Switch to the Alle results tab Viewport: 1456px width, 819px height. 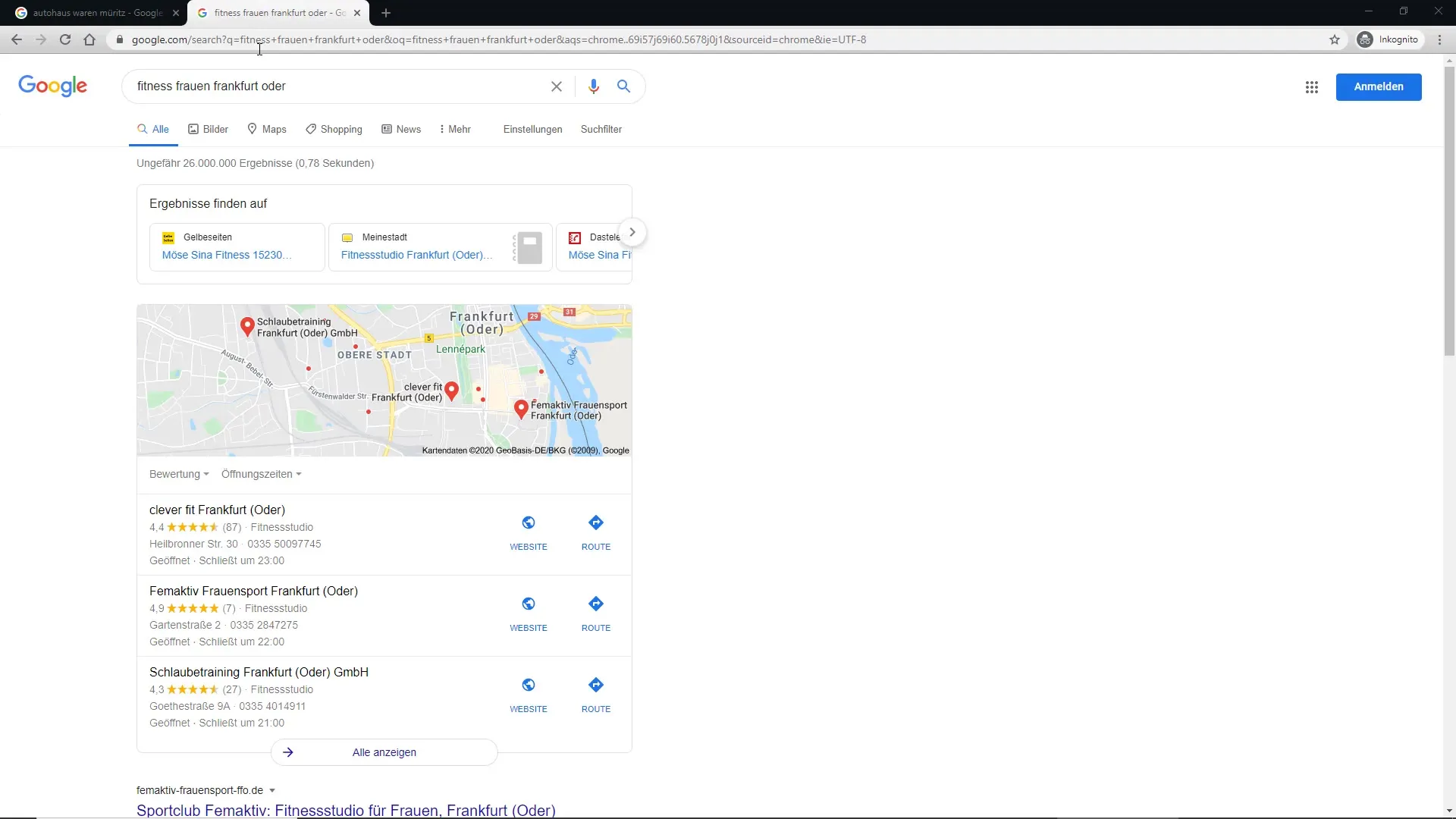[153, 129]
